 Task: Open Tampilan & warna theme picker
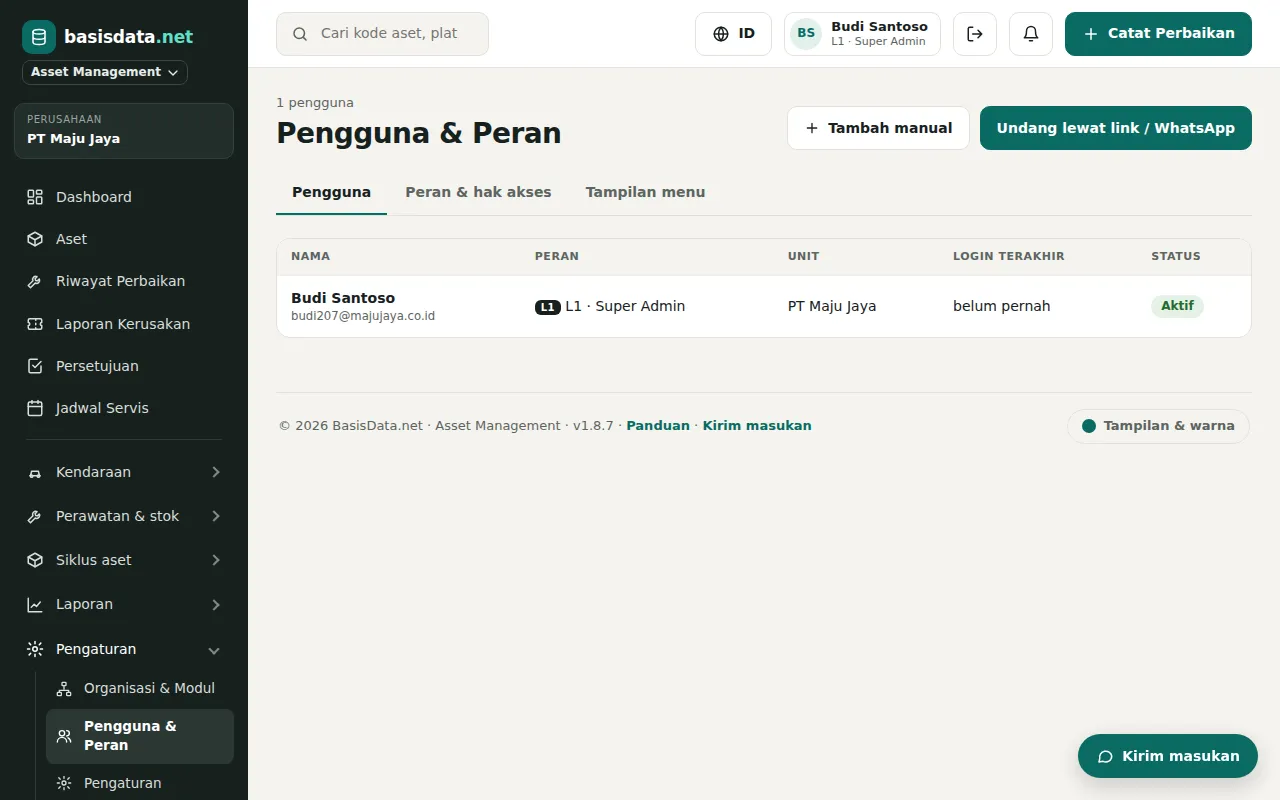(x=1158, y=426)
